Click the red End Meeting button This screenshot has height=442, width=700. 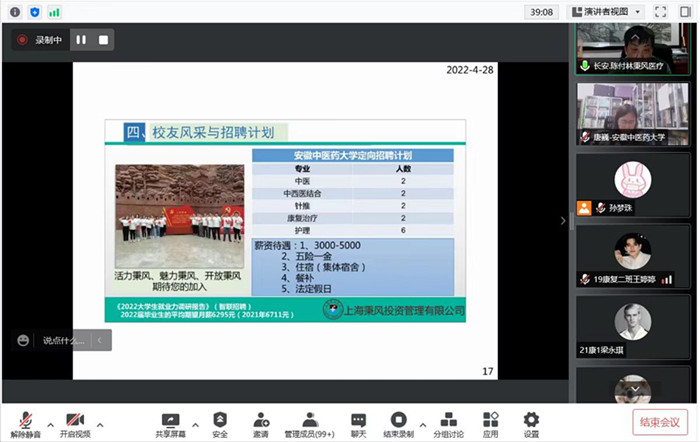click(x=660, y=422)
